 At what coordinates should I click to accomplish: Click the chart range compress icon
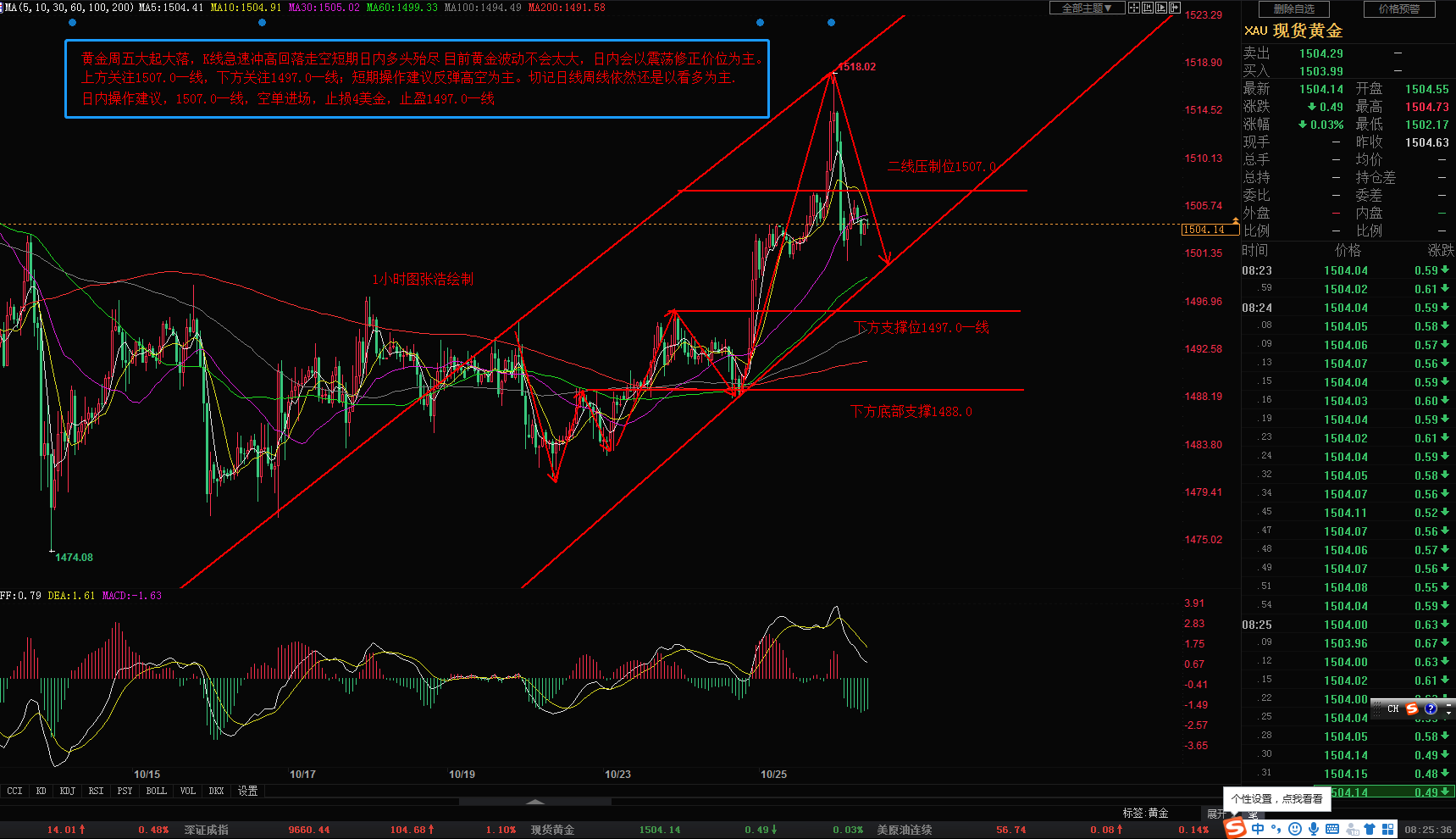click(x=1148, y=8)
